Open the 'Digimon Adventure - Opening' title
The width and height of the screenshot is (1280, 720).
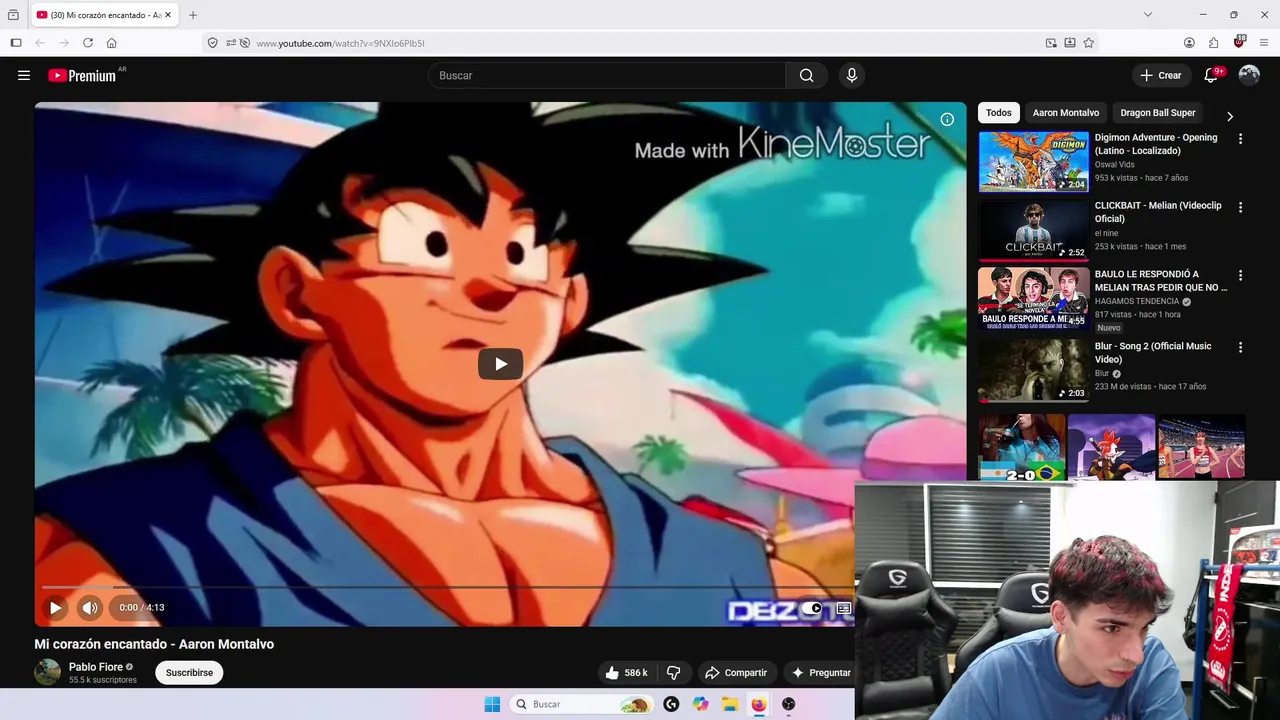point(1156,144)
